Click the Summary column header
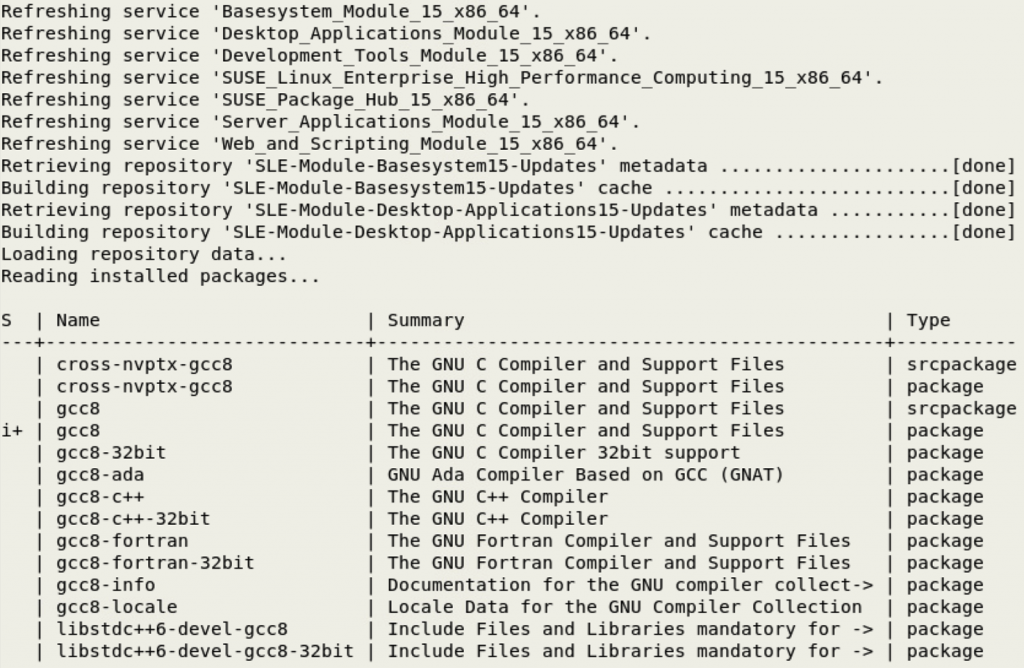Image resolution: width=1024 pixels, height=668 pixels. click(x=426, y=320)
